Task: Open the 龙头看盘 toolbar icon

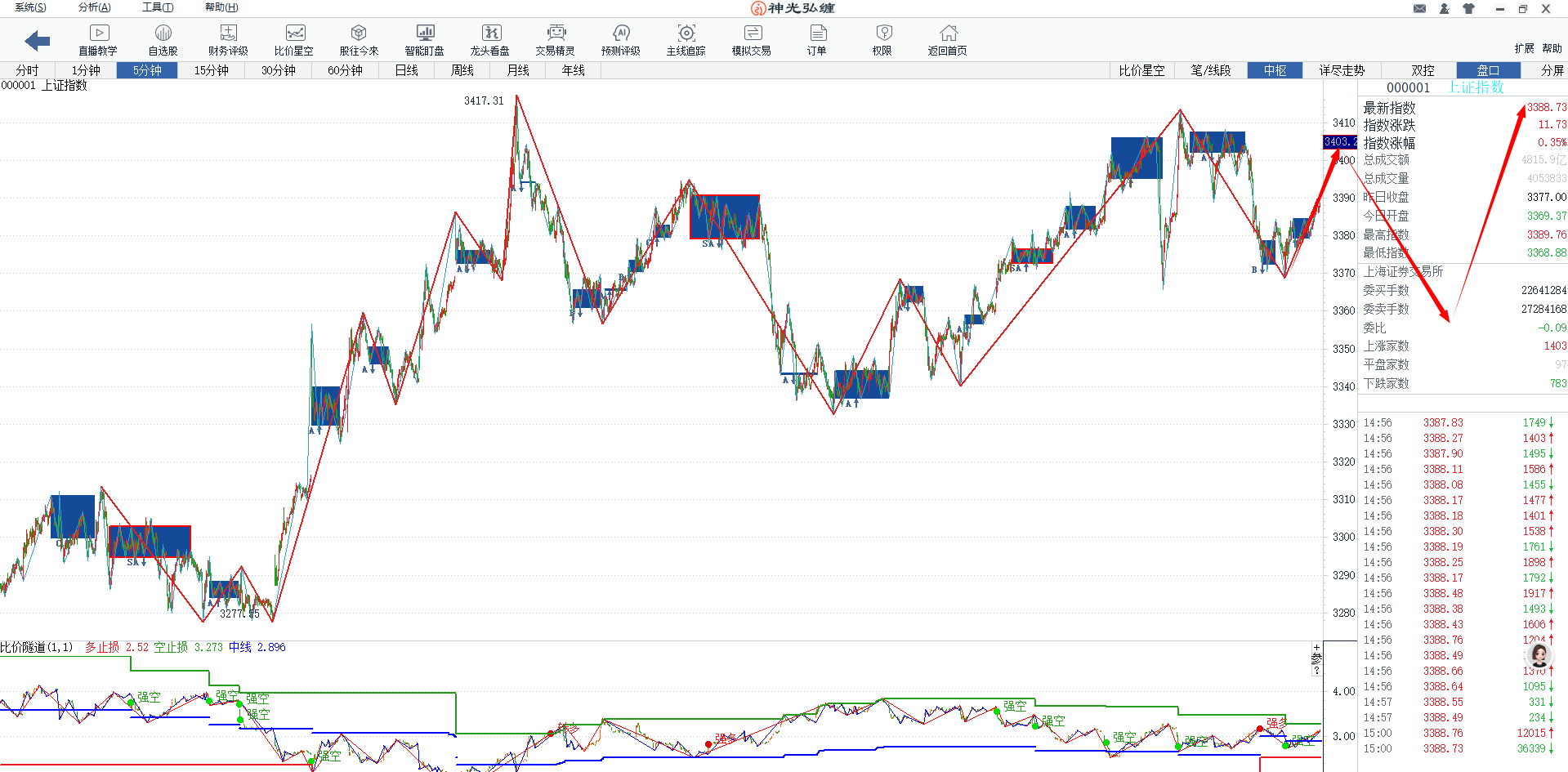Action: [490, 33]
